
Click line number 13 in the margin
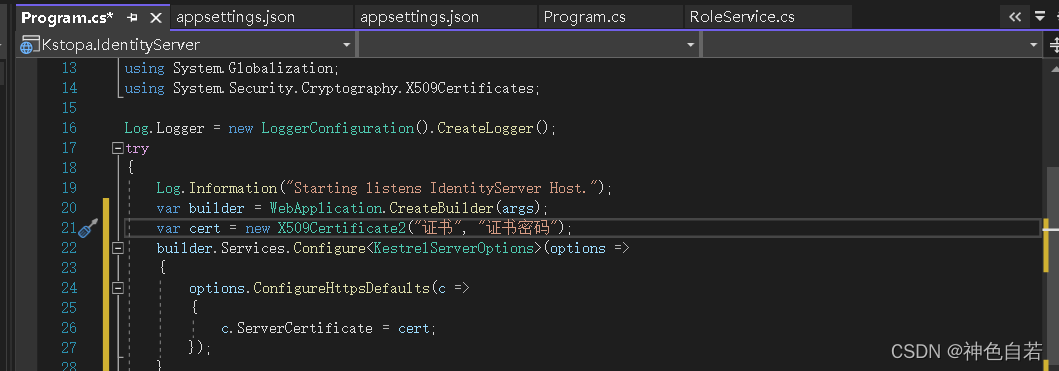(69, 68)
